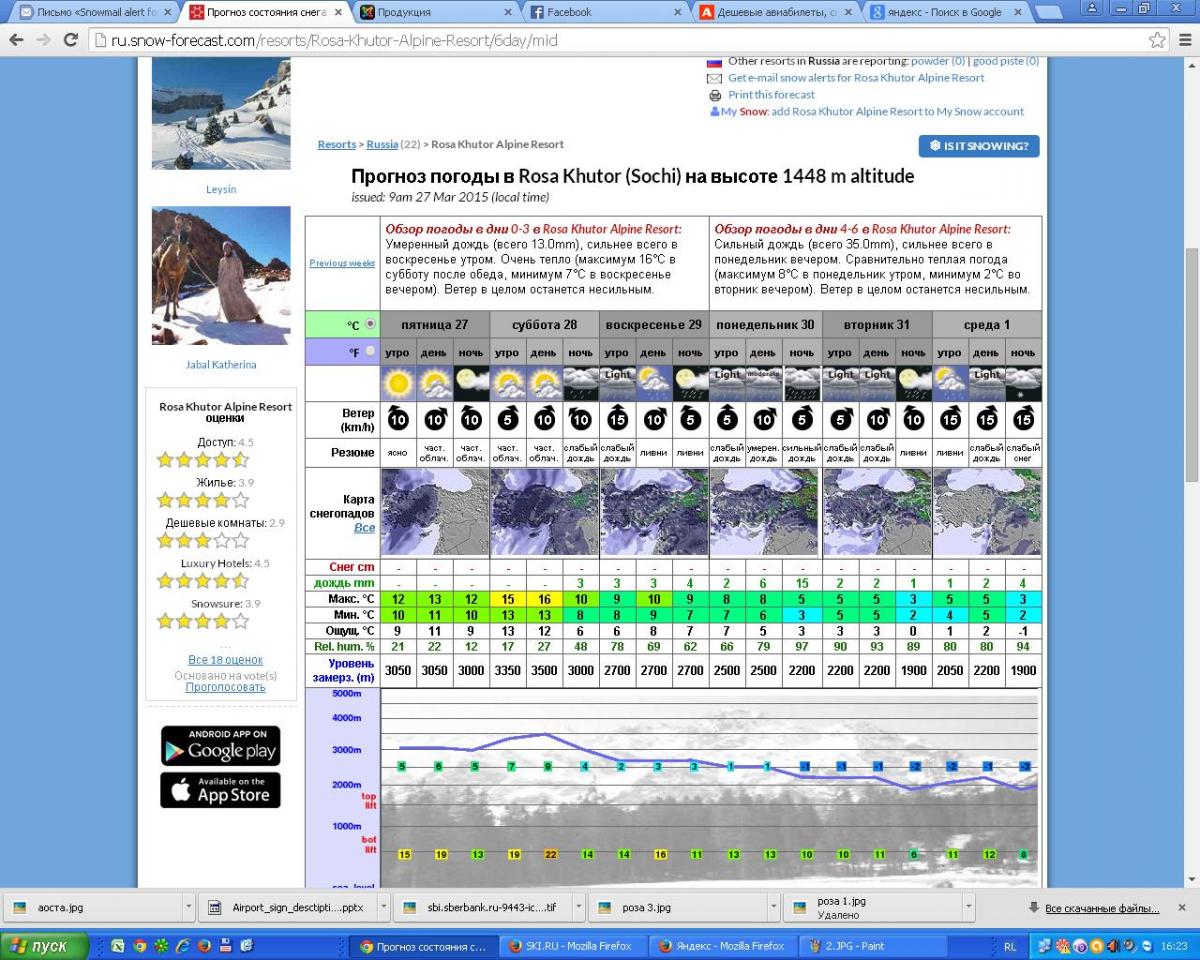Open the powder (0) report link
Viewport: 1200px width, 960px height.
[938, 61]
